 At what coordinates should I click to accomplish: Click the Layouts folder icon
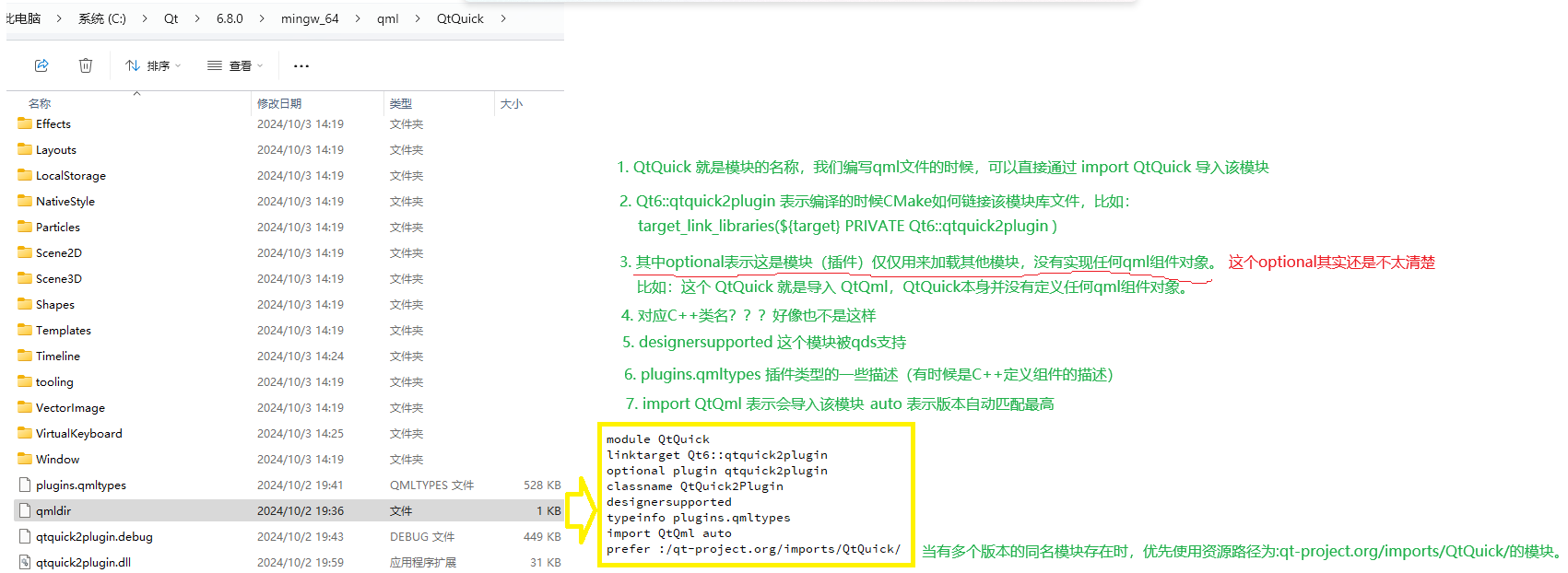click(x=25, y=149)
